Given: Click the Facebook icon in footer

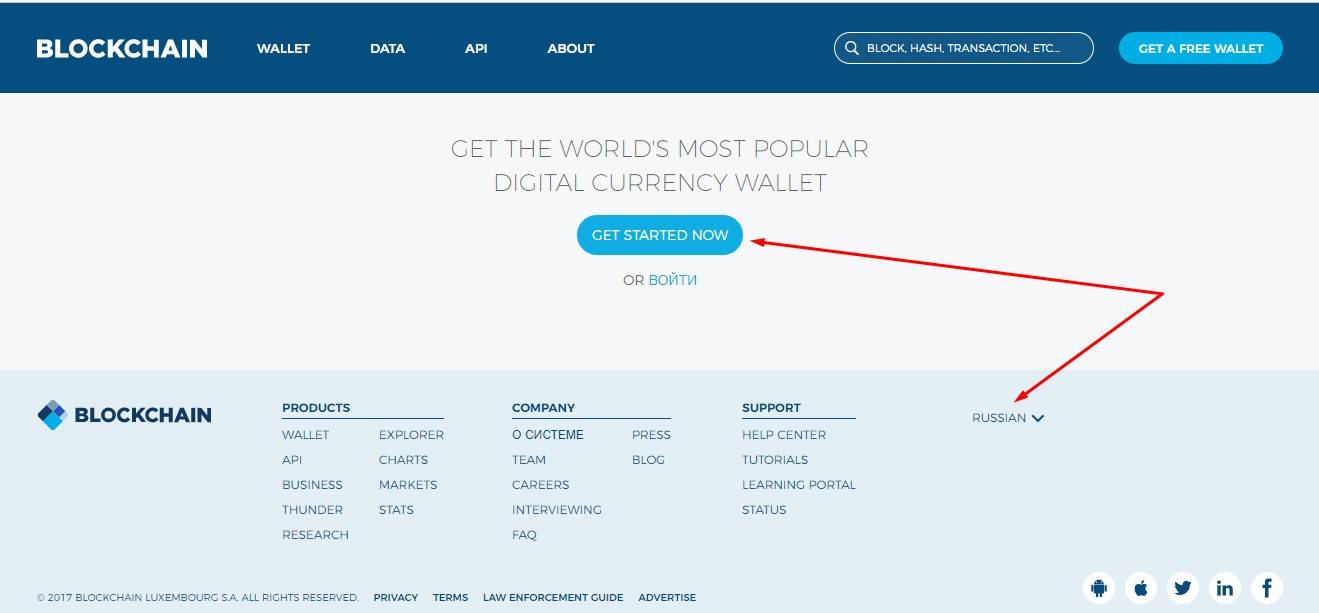Looking at the screenshot, I should 1266,587.
